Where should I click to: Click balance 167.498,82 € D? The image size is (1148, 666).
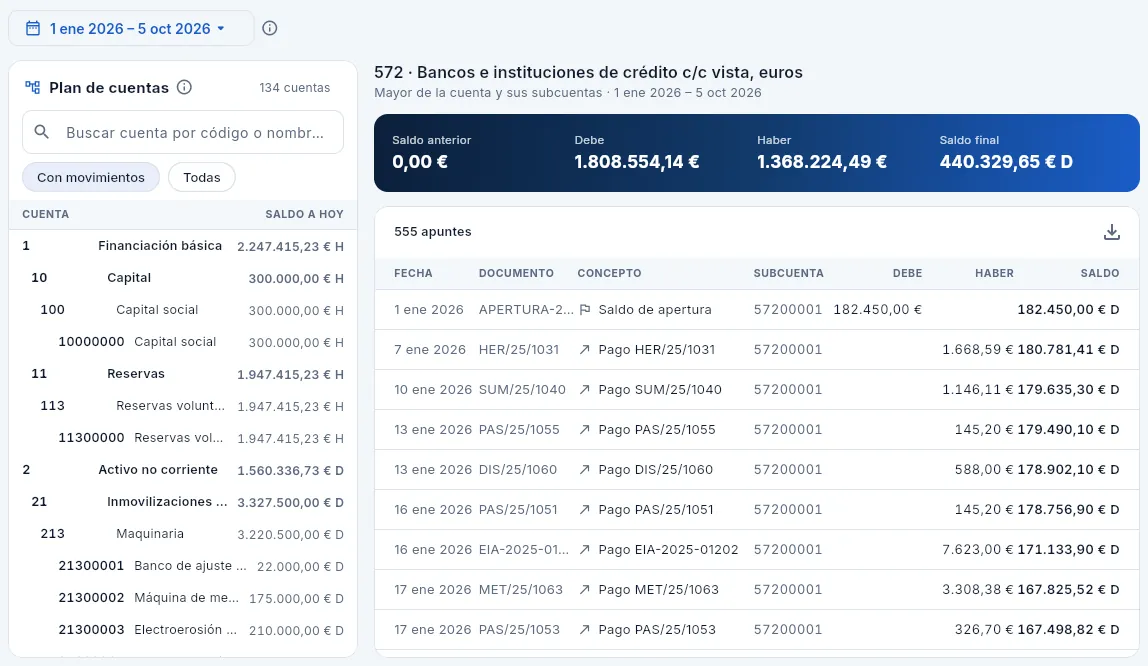[1068, 630]
